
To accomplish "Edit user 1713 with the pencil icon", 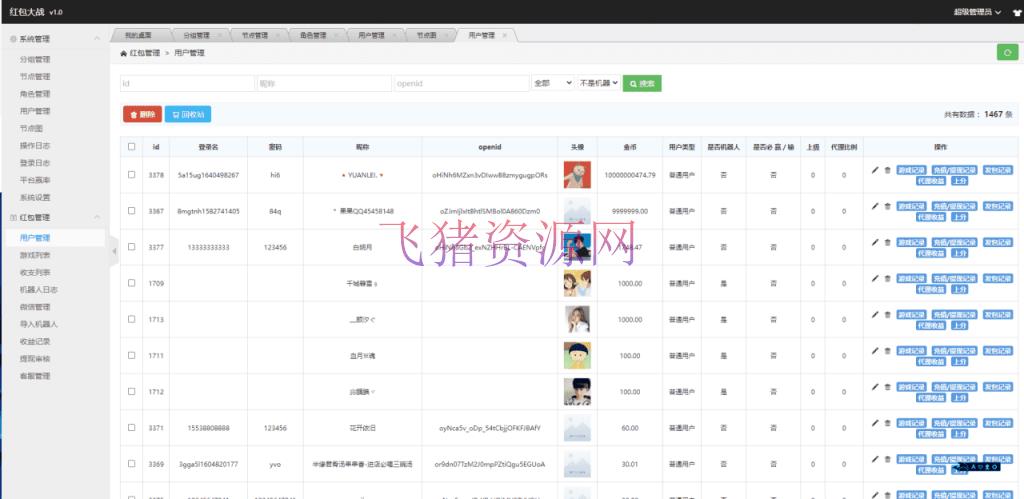I will (x=875, y=314).
